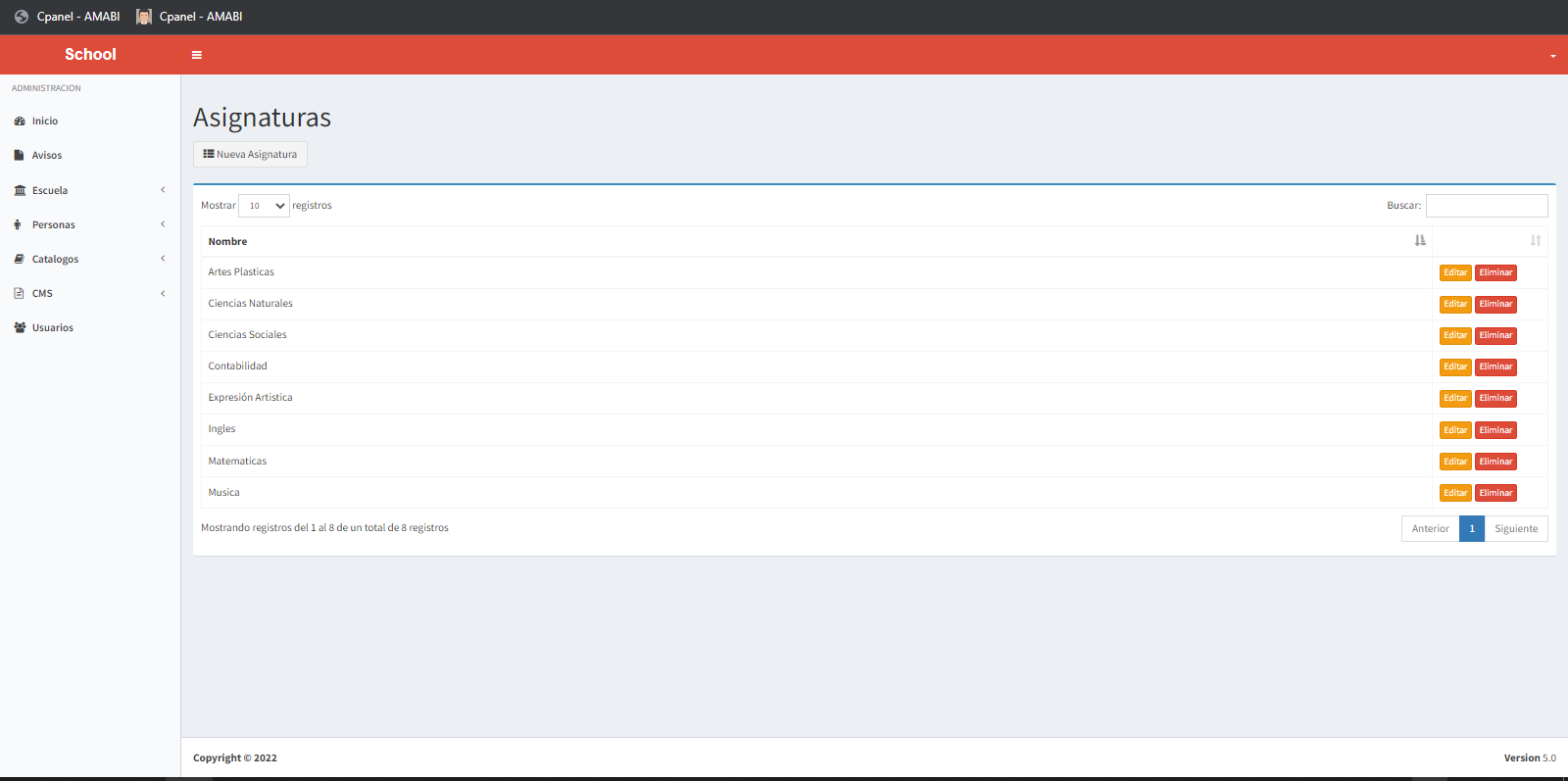Click the Usuarios group icon
Image resolution: width=1568 pixels, height=781 pixels.
point(20,328)
